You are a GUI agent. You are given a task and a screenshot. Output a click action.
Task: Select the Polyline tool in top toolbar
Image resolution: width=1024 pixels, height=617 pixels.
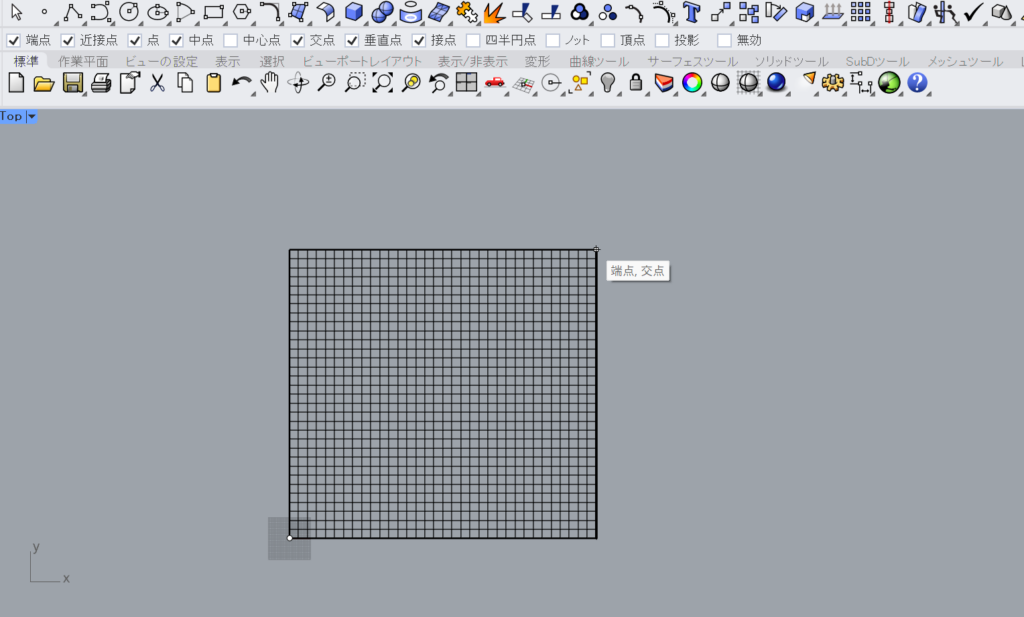pyautogui.click(x=72, y=12)
